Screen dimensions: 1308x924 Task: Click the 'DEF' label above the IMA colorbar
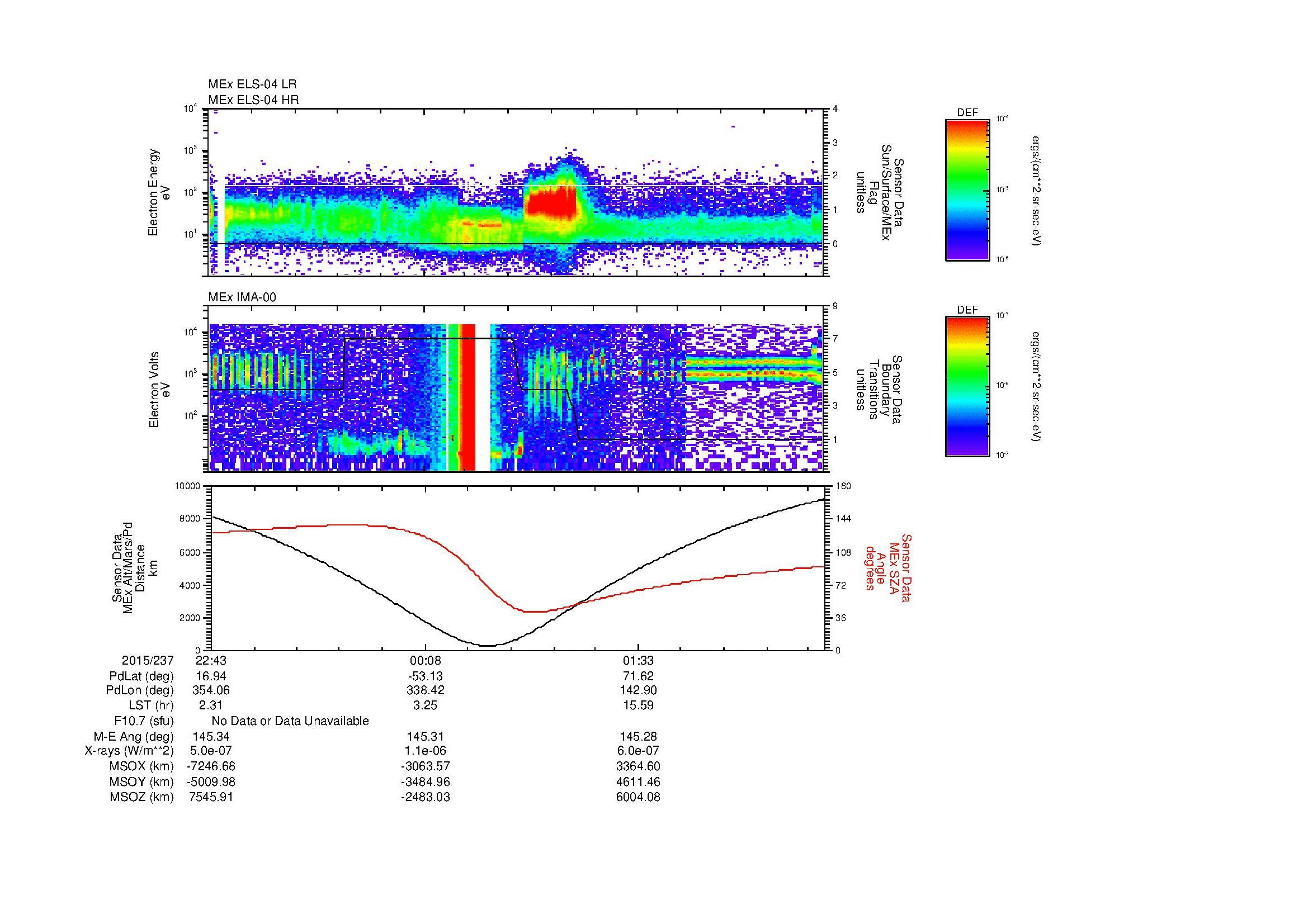click(x=967, y=310)
